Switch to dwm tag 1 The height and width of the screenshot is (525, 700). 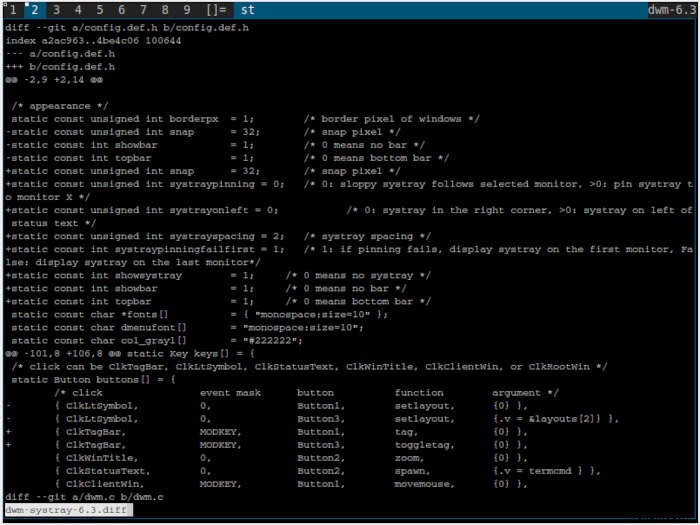click(13, 9)
